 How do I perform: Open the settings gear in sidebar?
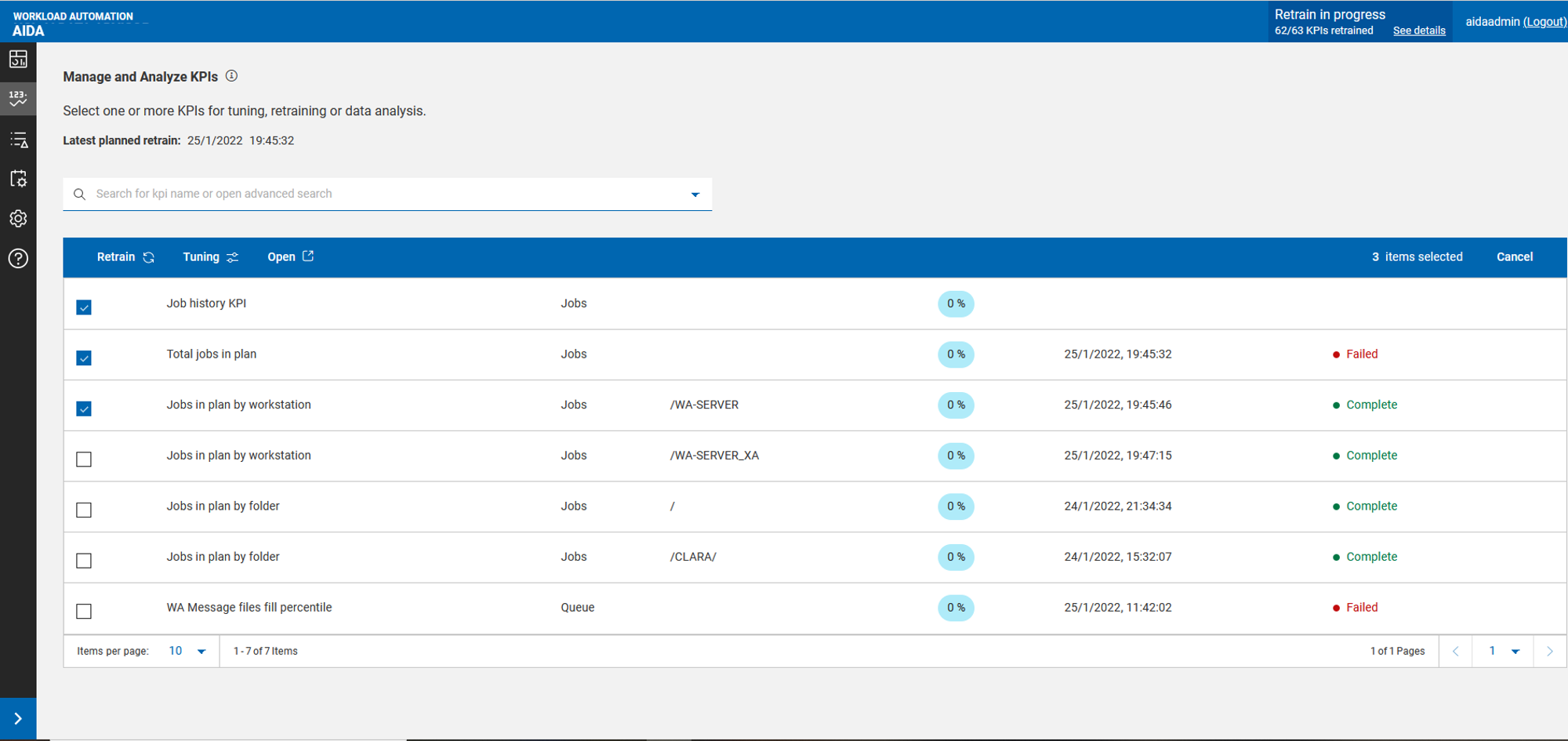(x=18, y=219)
